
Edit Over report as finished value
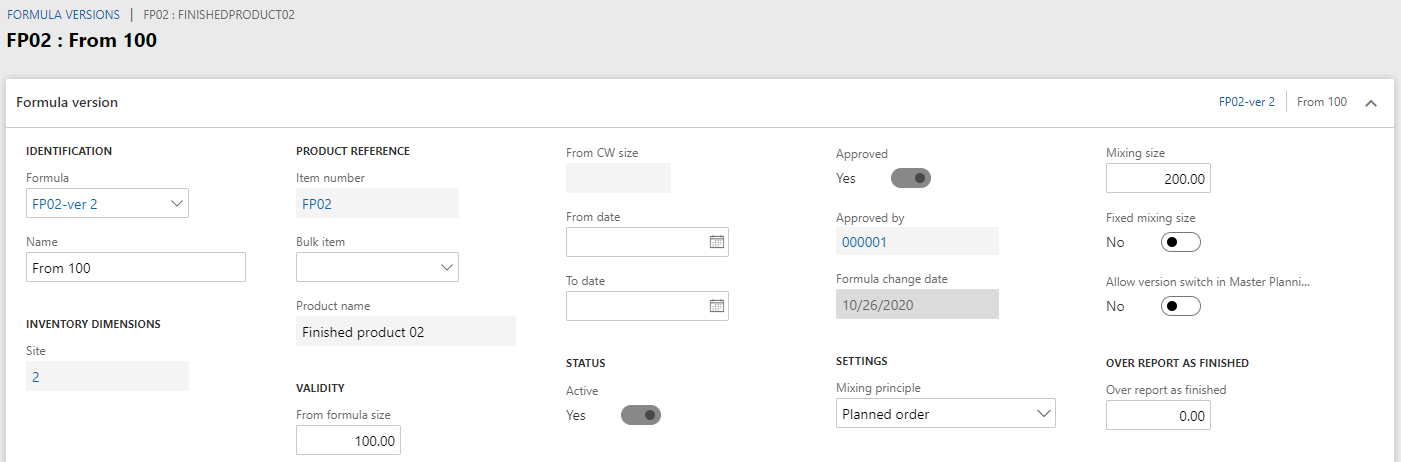pyautogui.click(x=1158, y=415)
